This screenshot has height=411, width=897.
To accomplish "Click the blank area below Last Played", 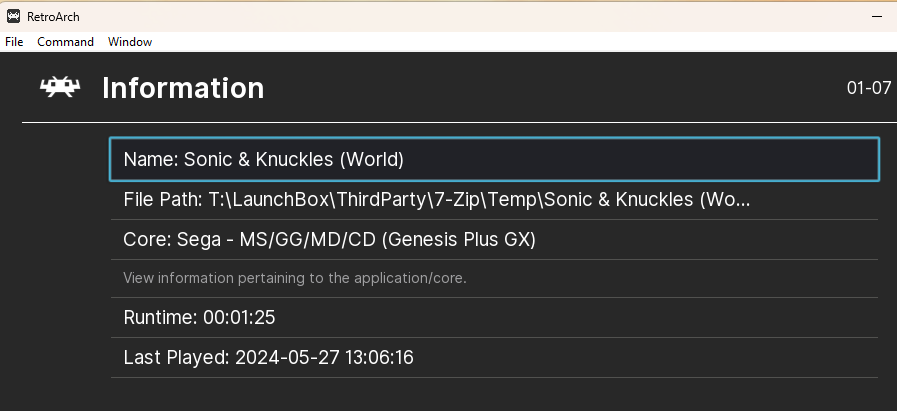I will pyautogui.click(x=494, y=395).
